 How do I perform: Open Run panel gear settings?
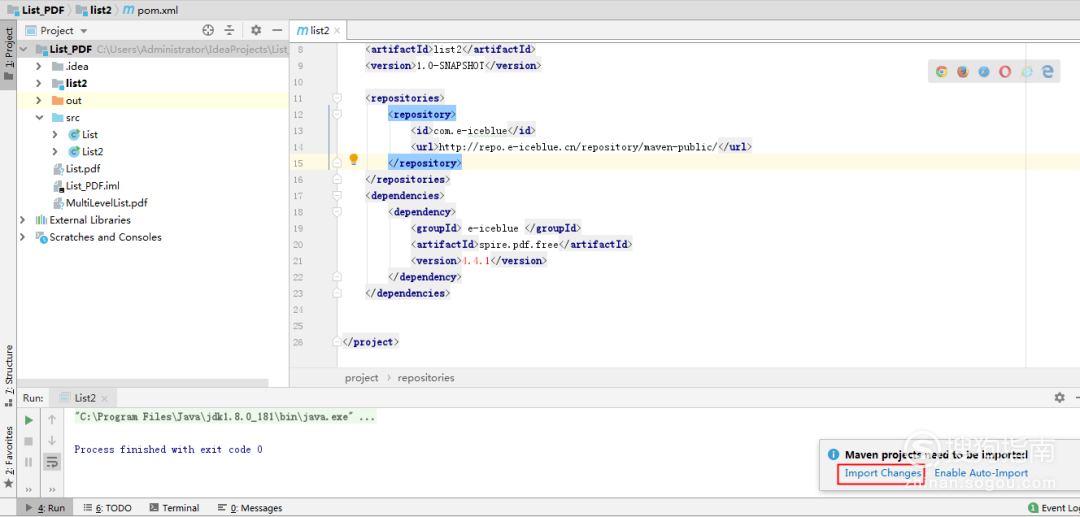click(x=1059, y=397)
